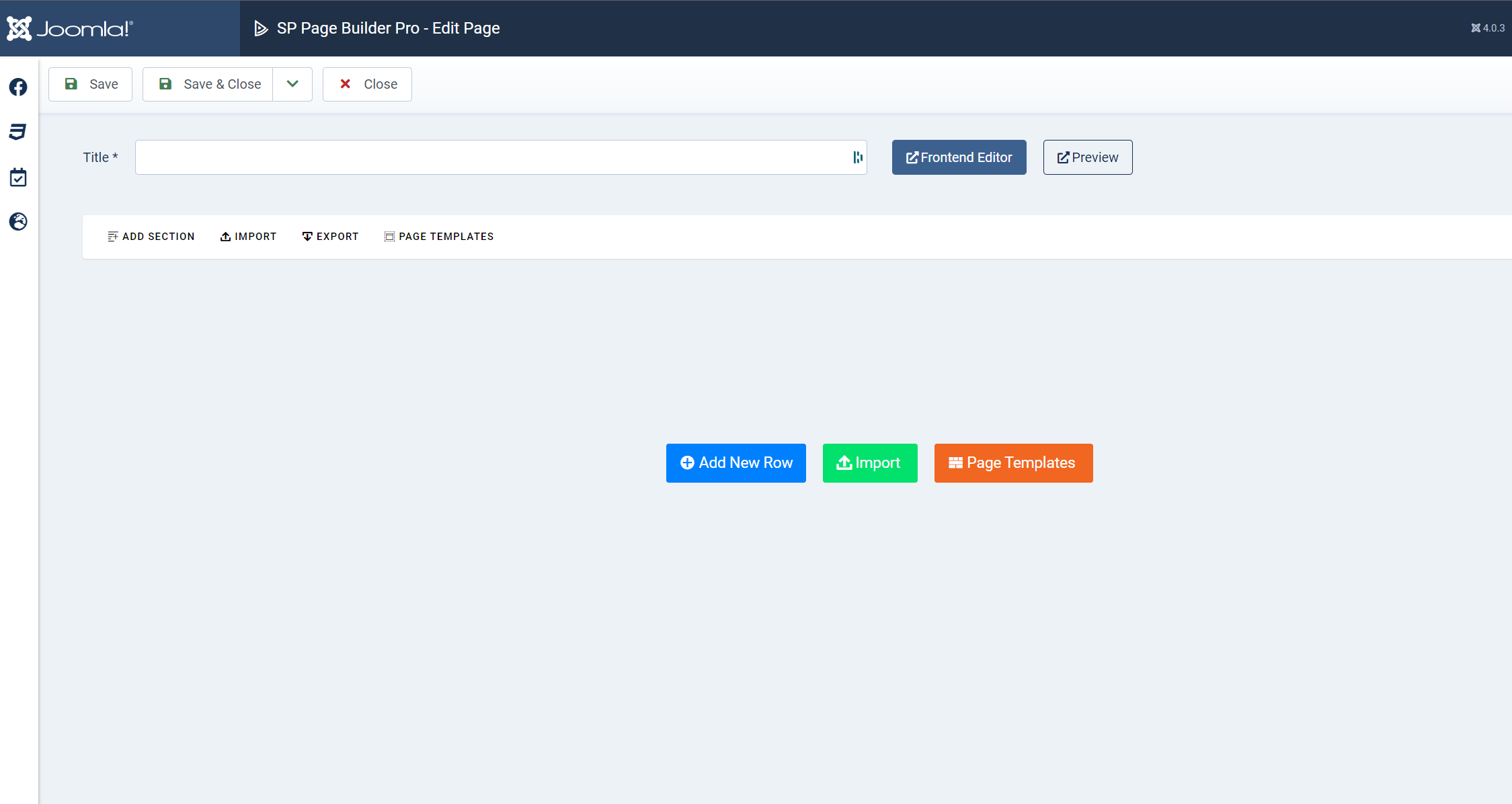The height and width of the screenshot is (804, 1512).
Task: Open Page Templates from the builder toolbar
Action: [x=439, y=237]
